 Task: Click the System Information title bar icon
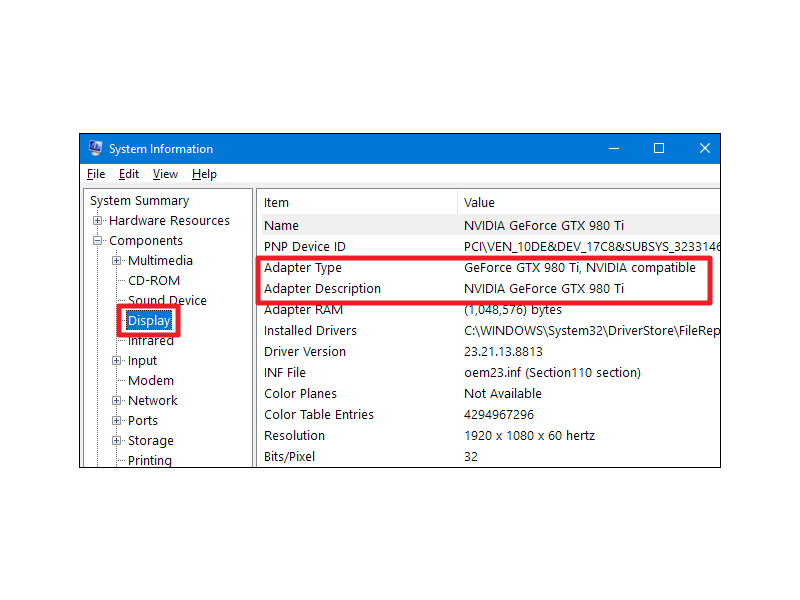(x=95, y=148)
